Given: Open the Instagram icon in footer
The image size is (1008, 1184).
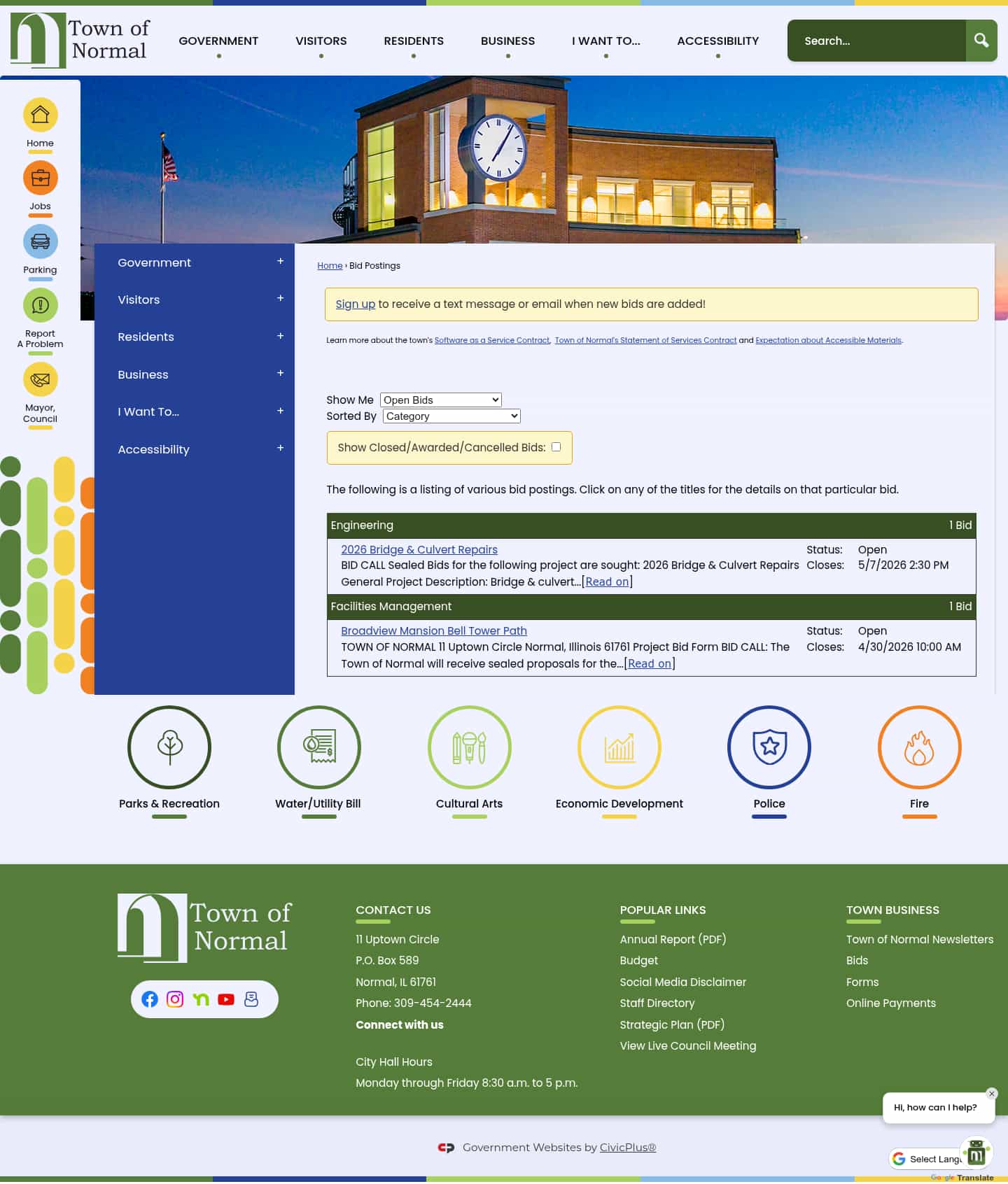Looking at the screenshot, I should click(175, 999).
